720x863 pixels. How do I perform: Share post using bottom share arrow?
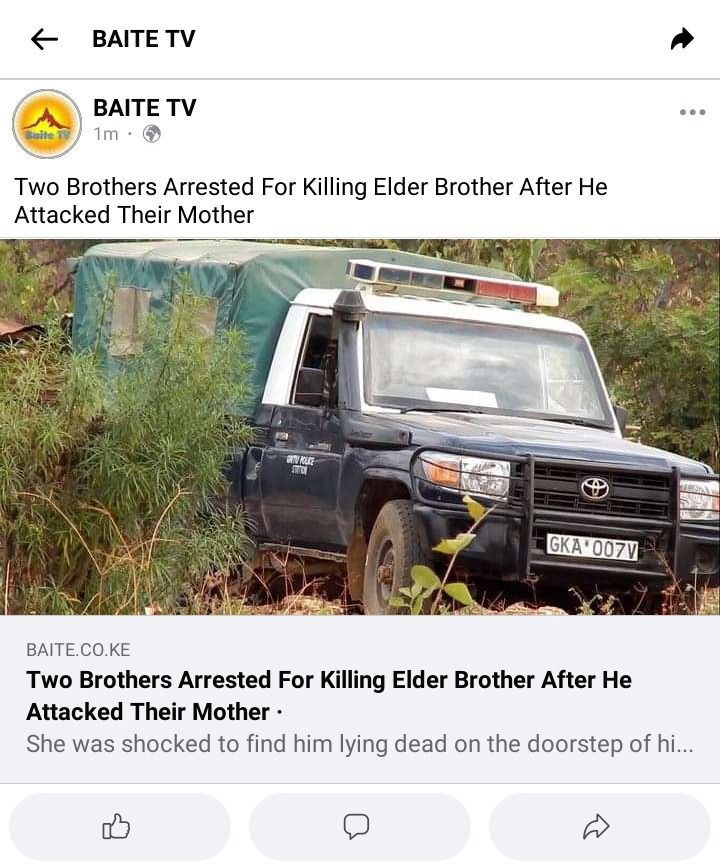pyautogui.click(x=599, y=827)
